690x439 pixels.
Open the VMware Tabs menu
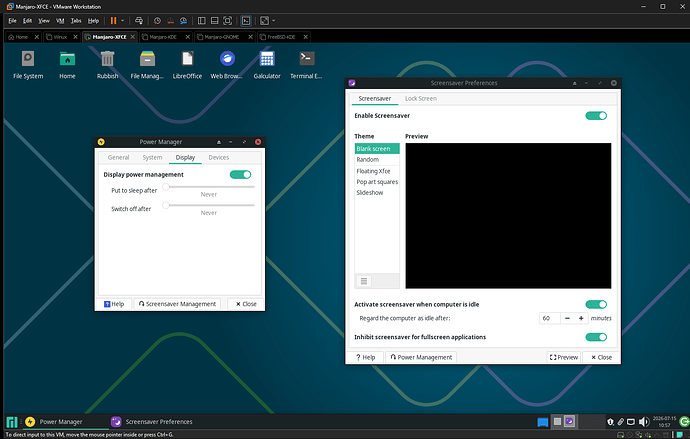(x=76, y=21)
